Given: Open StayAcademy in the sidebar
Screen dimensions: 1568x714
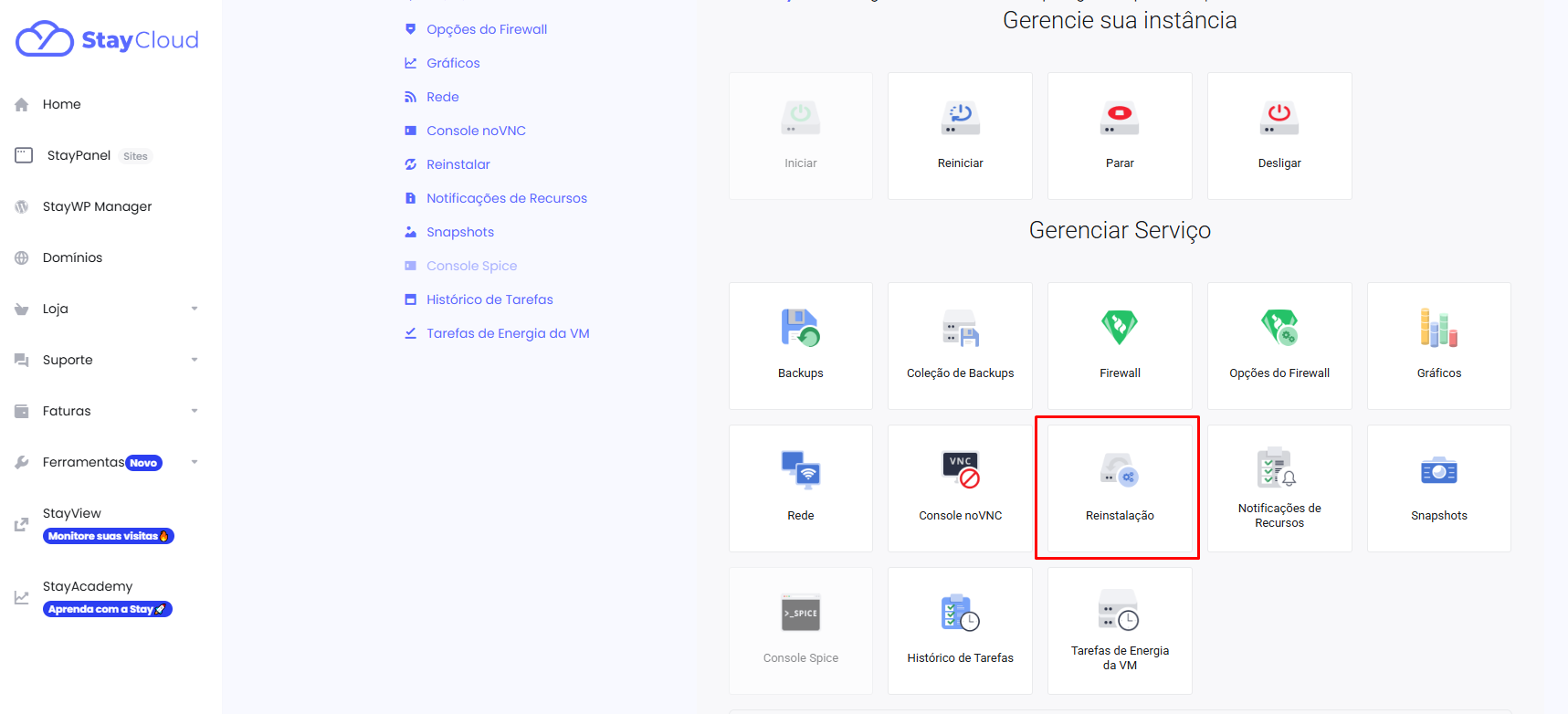Looking at the screenshot, I should pyautogui.click(x=88, y=586).
